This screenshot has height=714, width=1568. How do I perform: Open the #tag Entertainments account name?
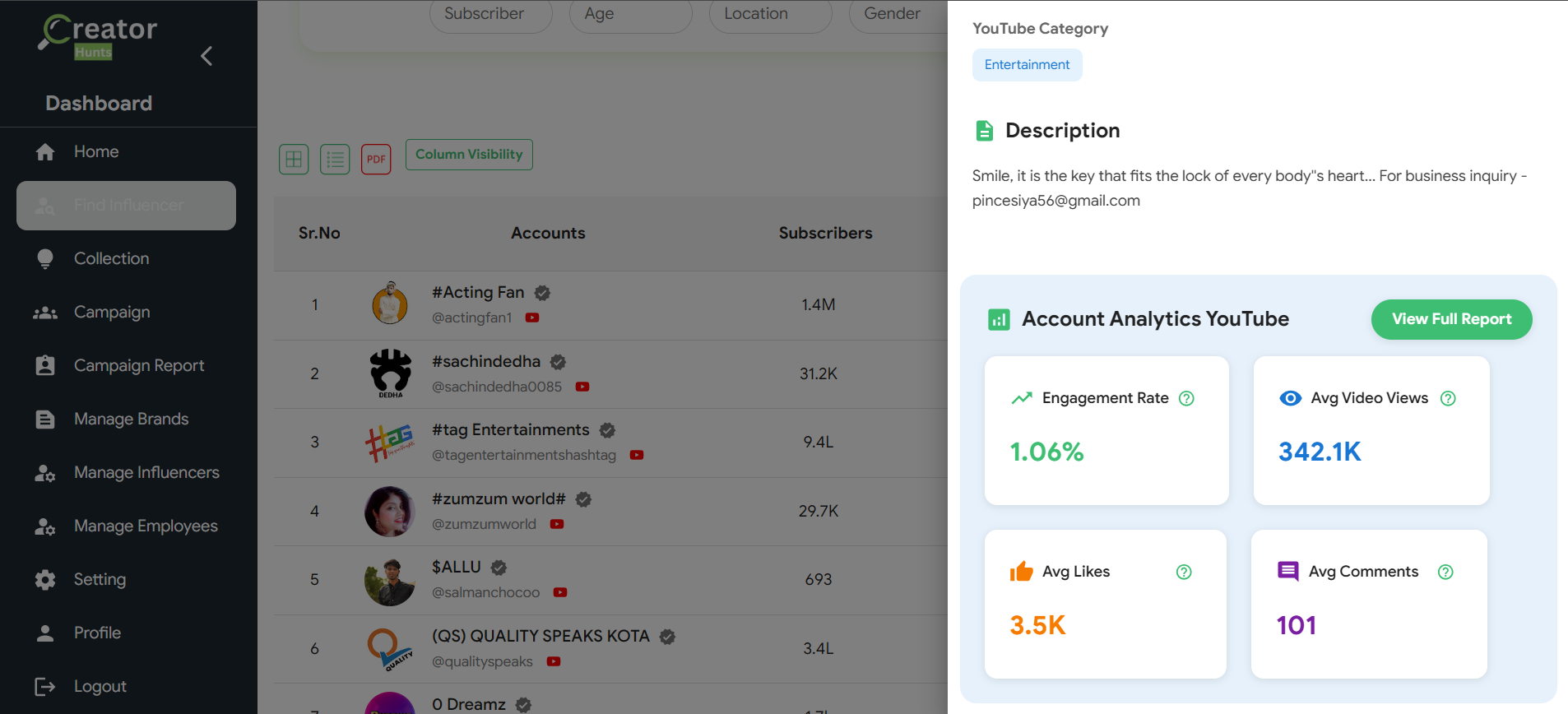coord(510,430)
